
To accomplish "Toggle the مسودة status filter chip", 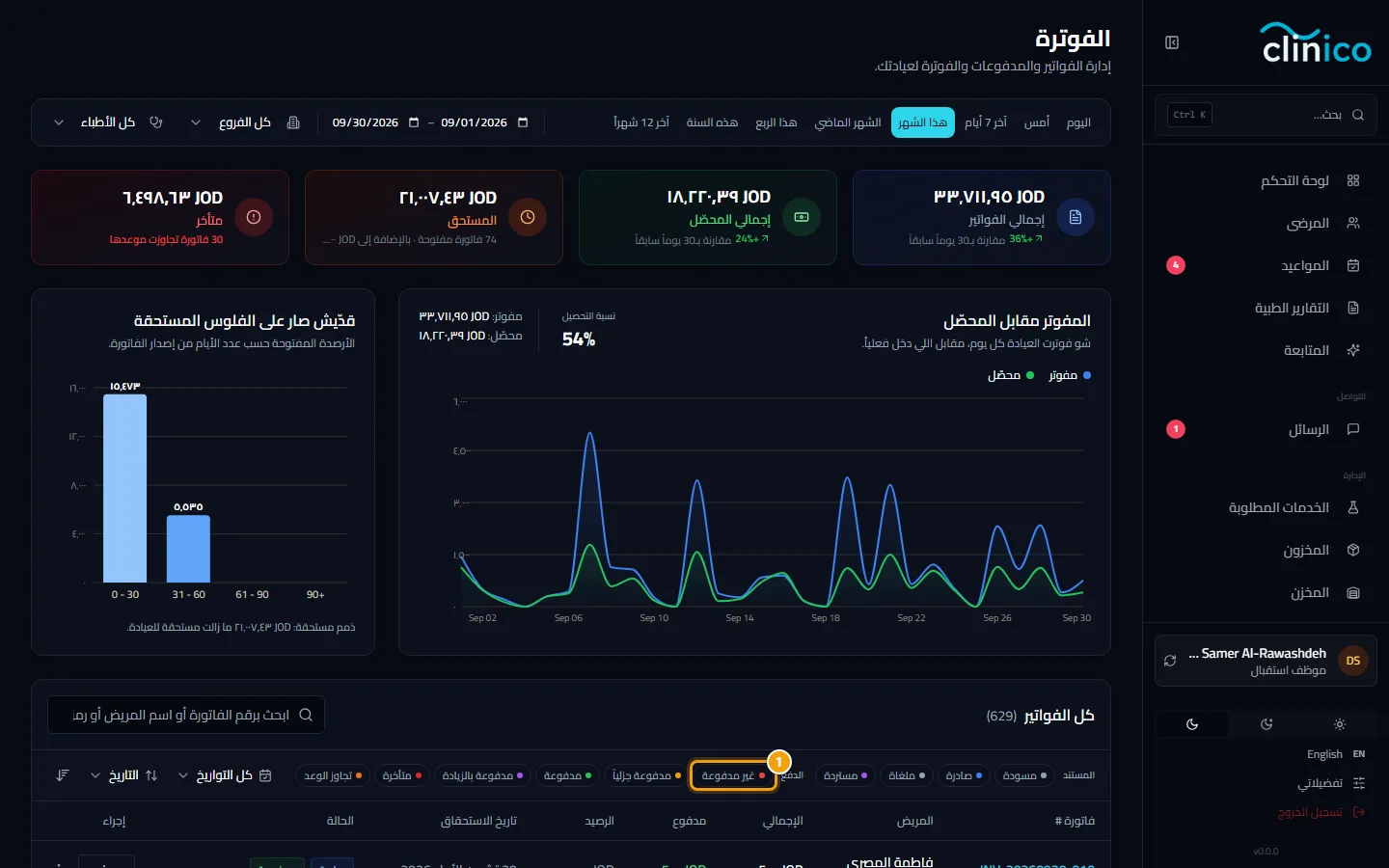I will click(x=1024, y=775).
